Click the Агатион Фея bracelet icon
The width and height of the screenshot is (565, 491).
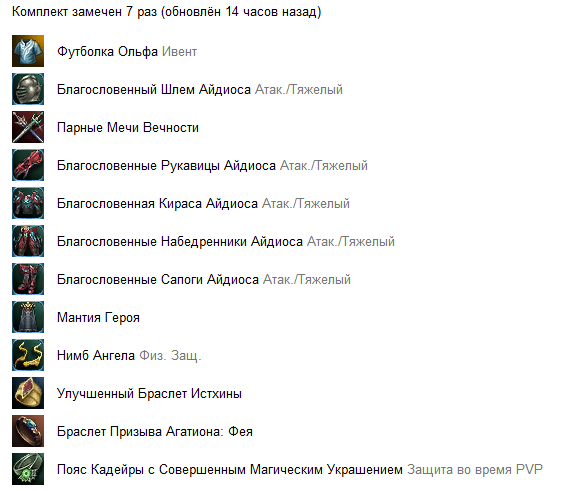click(x=28, y=431)
